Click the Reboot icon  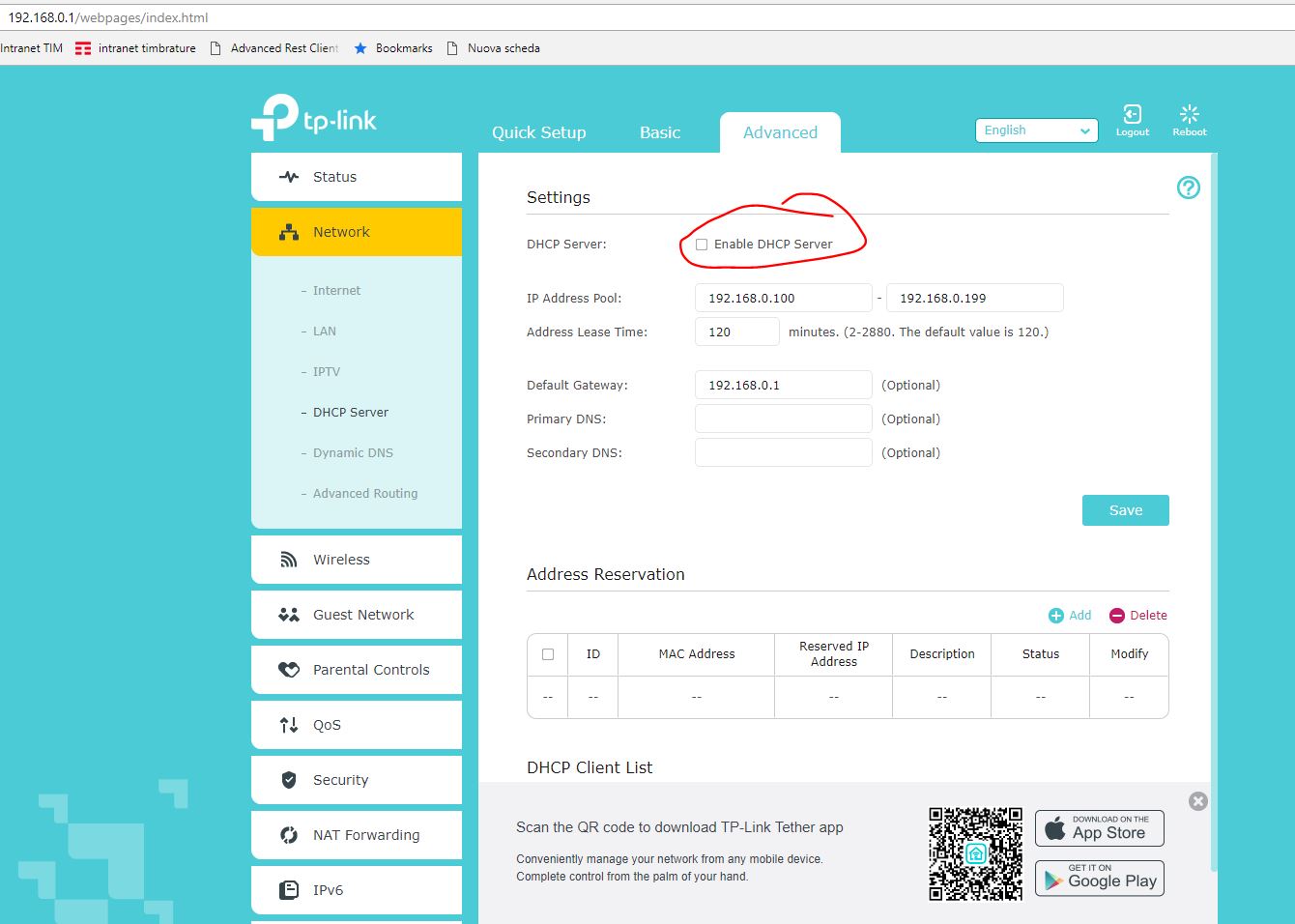click(1189, 115)
